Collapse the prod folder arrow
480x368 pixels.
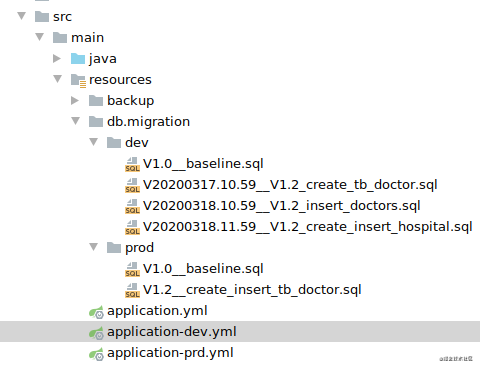tap(94, 247)
